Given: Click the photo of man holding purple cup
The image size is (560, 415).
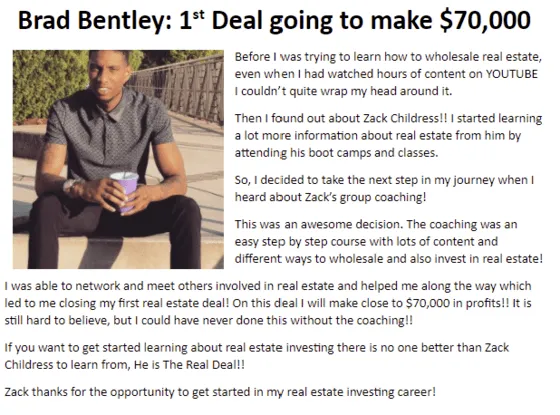Looking at the screenshot, I should [x=118, y=159].
